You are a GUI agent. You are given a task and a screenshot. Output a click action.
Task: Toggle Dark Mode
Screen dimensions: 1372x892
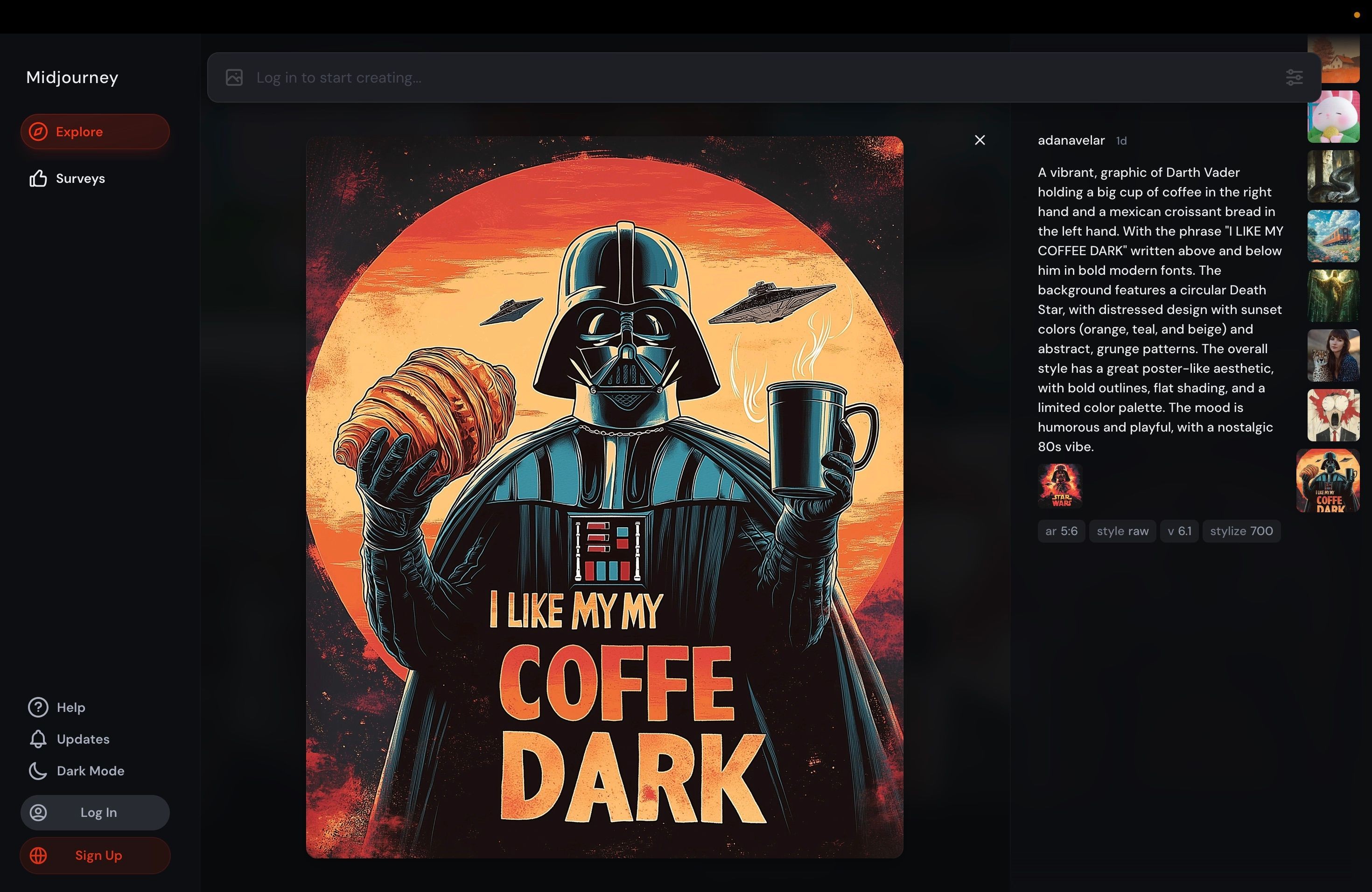pyautogui.click(x=77, y=771)
